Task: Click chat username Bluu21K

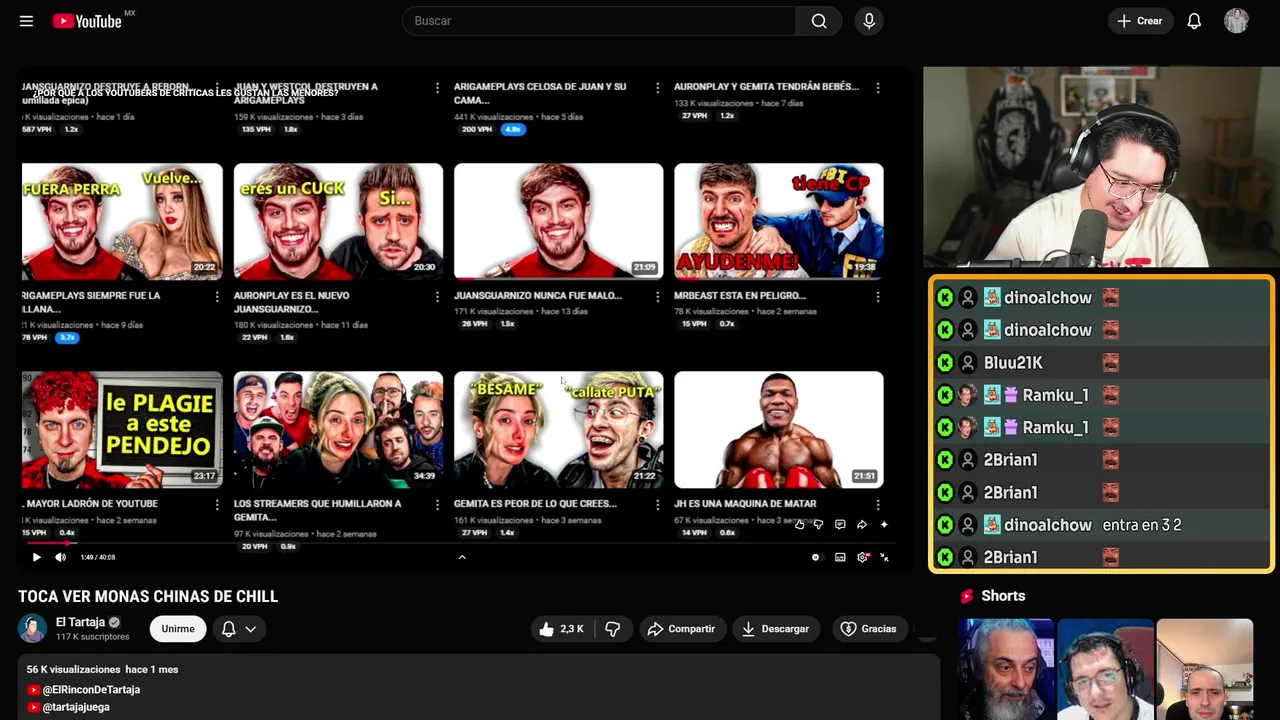Action: (1013, 362)
